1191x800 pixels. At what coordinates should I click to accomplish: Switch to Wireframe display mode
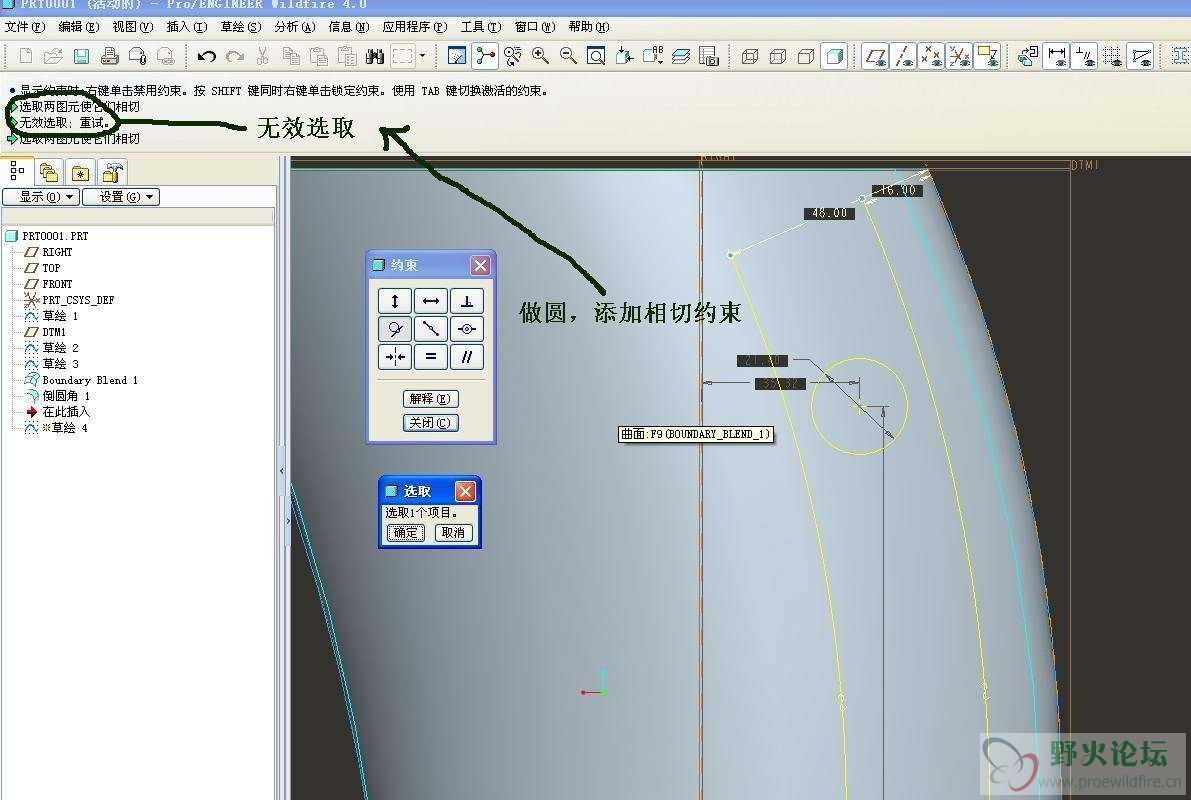[x=750, y=56]
